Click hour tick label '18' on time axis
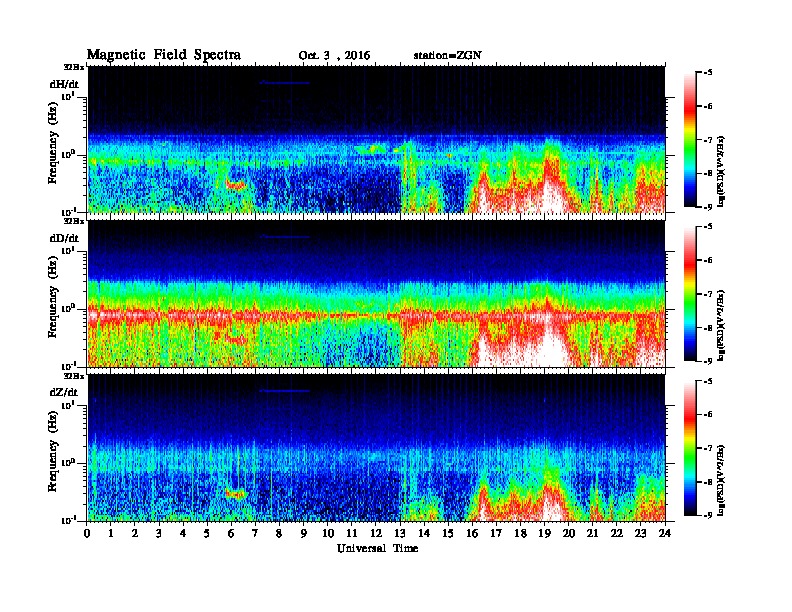This screenshot has height=612, width=792. tap(520, 533)
